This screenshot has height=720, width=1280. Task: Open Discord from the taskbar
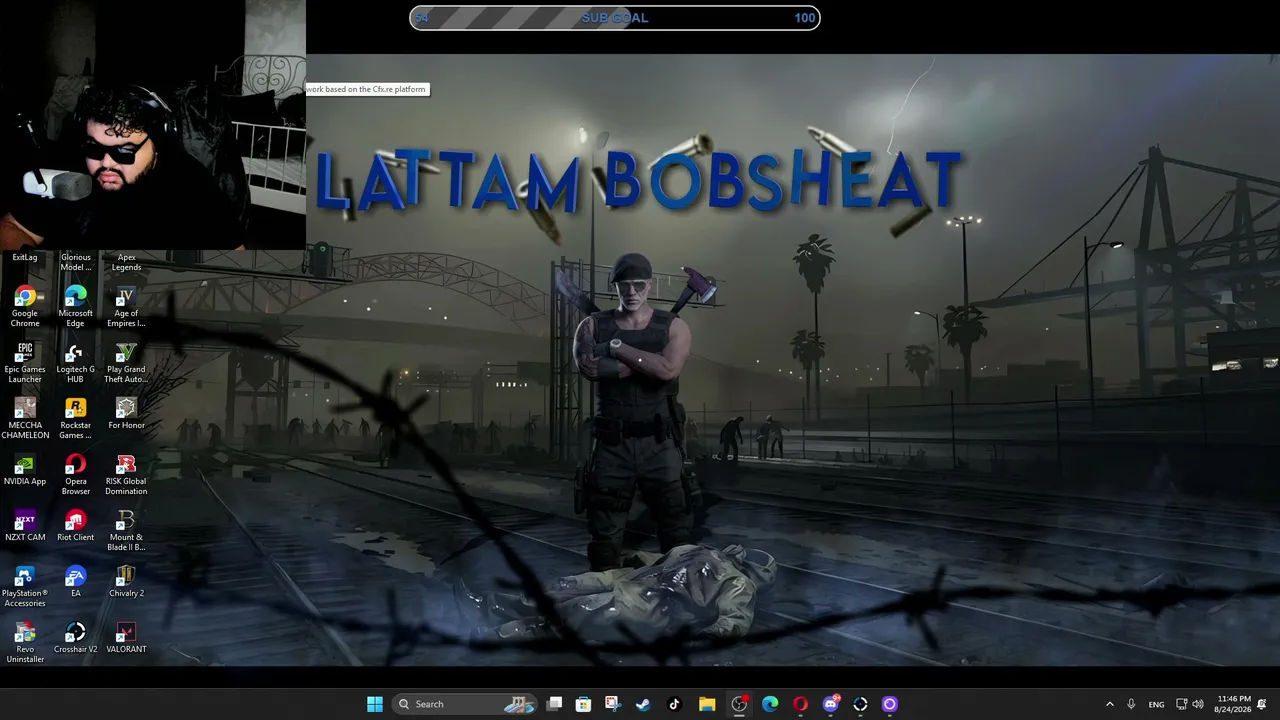(830, 704)
